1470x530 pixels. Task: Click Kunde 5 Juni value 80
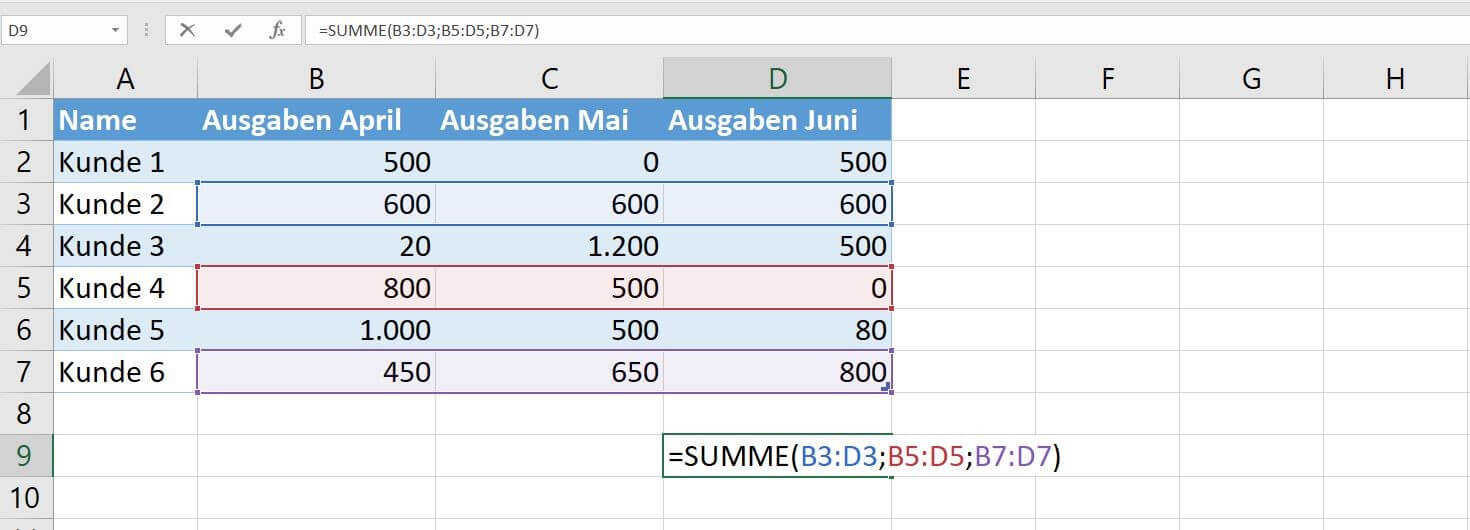tap(777, 330)
